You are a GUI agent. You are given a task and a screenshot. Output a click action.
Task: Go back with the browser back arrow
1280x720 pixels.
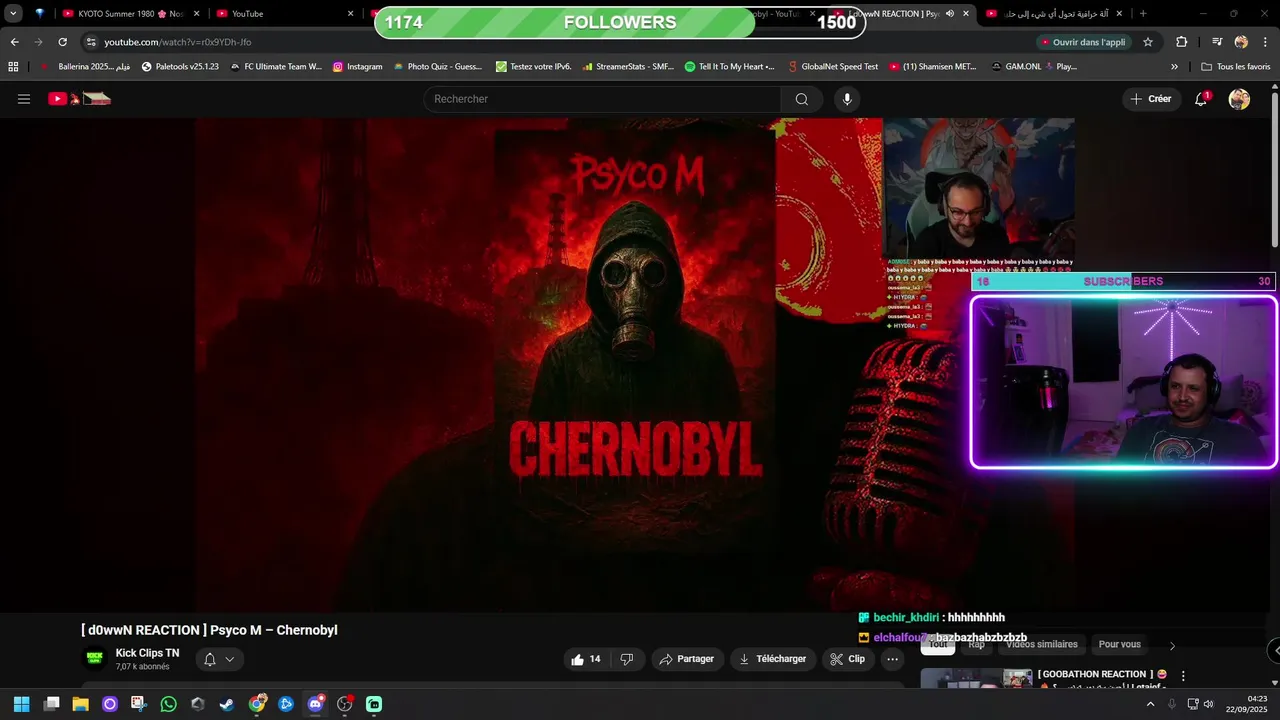pyautogui.click(x=14, y=42)
